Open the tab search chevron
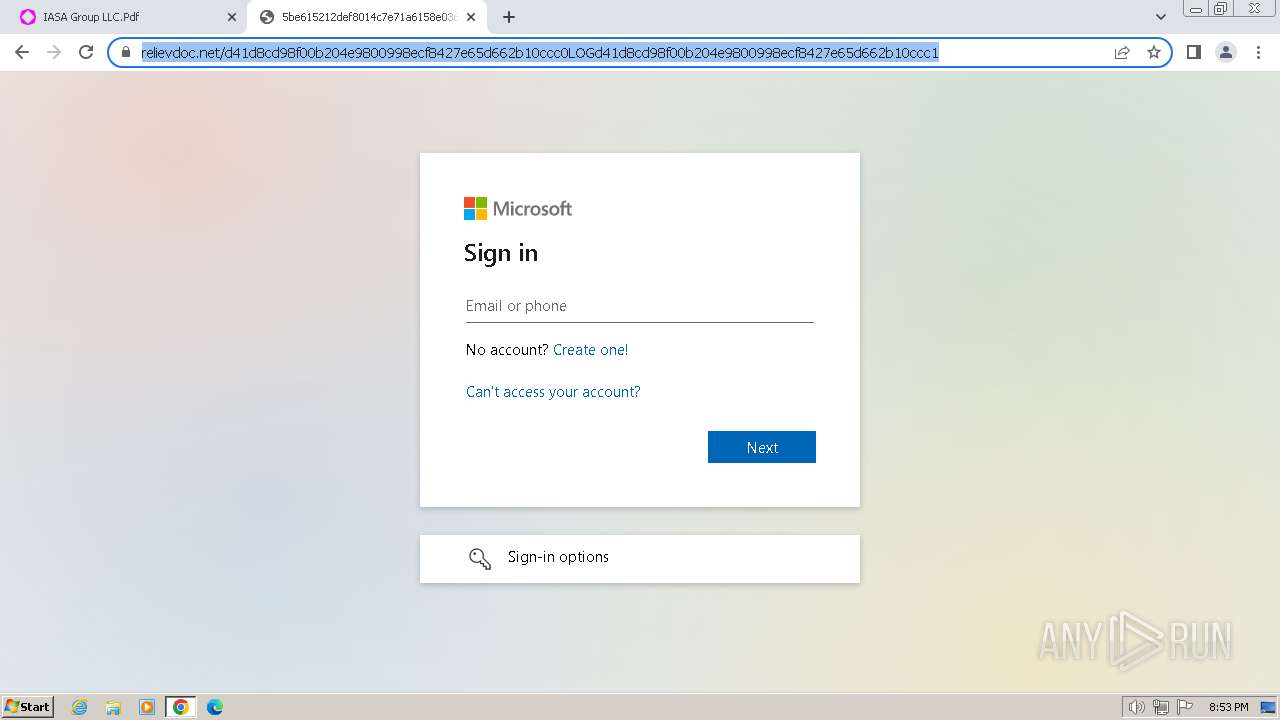 point(1161,17)
